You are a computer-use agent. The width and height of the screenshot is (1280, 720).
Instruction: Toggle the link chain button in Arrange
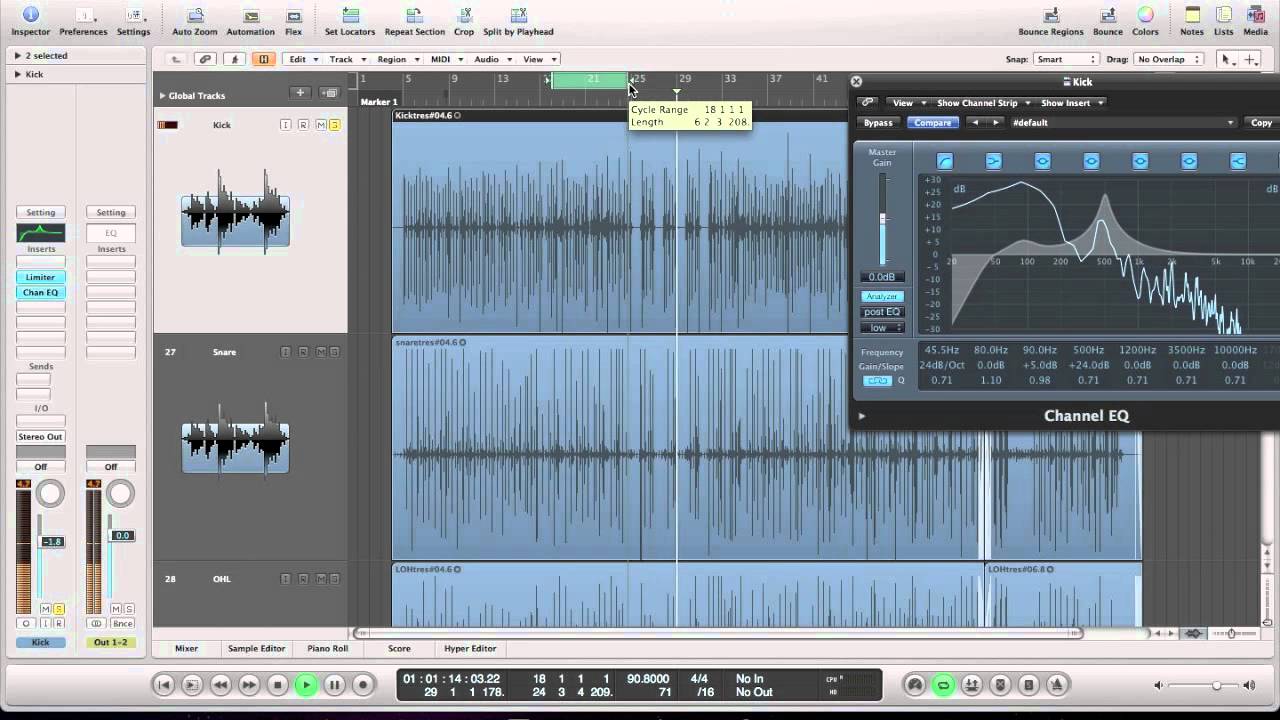coord(205,59)
